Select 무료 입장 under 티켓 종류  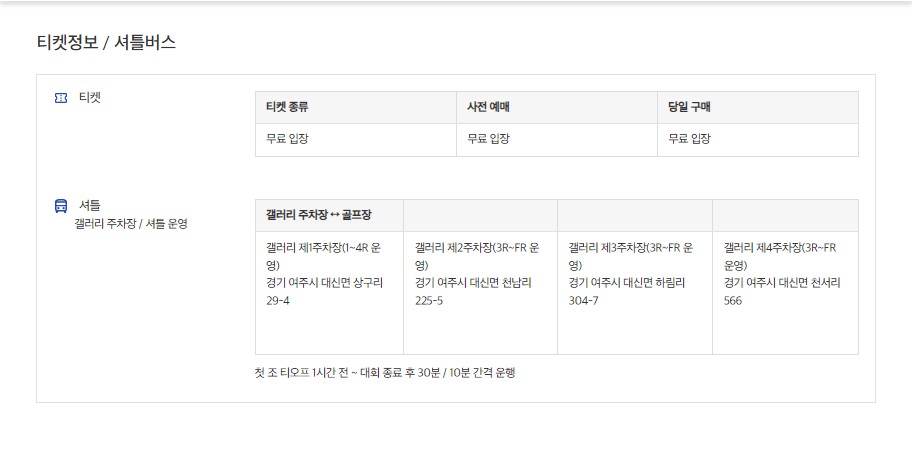287,139
